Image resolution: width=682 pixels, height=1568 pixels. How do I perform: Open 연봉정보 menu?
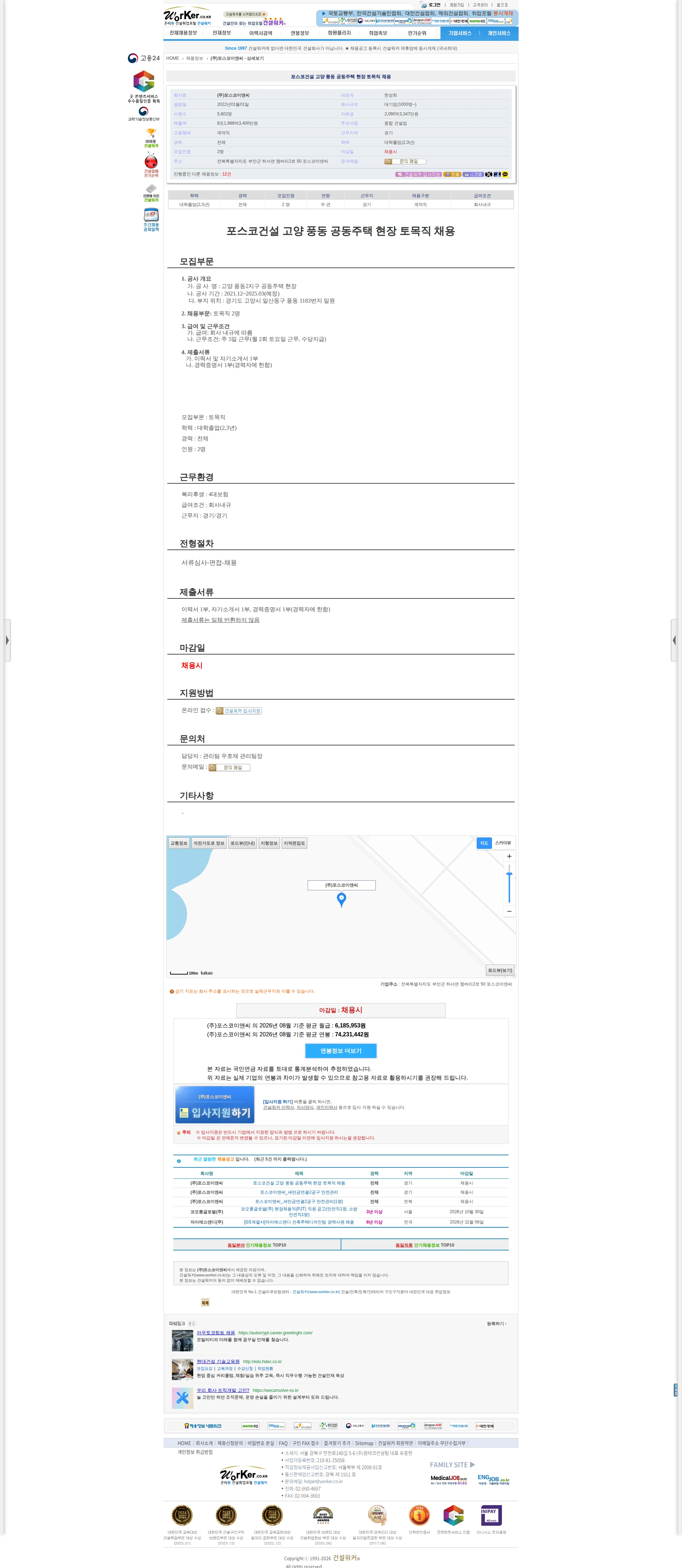299,33
